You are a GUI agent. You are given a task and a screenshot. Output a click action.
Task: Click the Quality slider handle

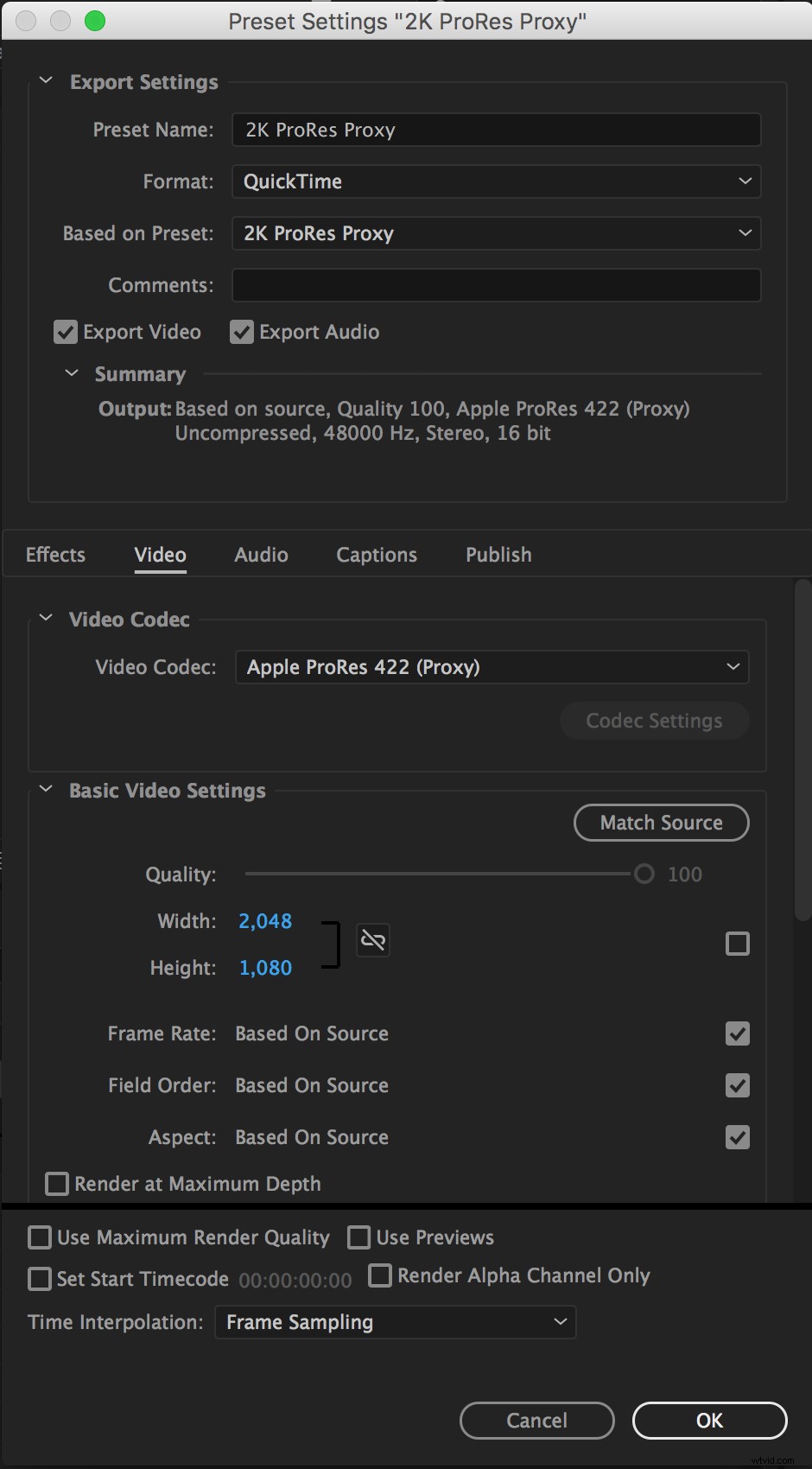pos(644,874)
